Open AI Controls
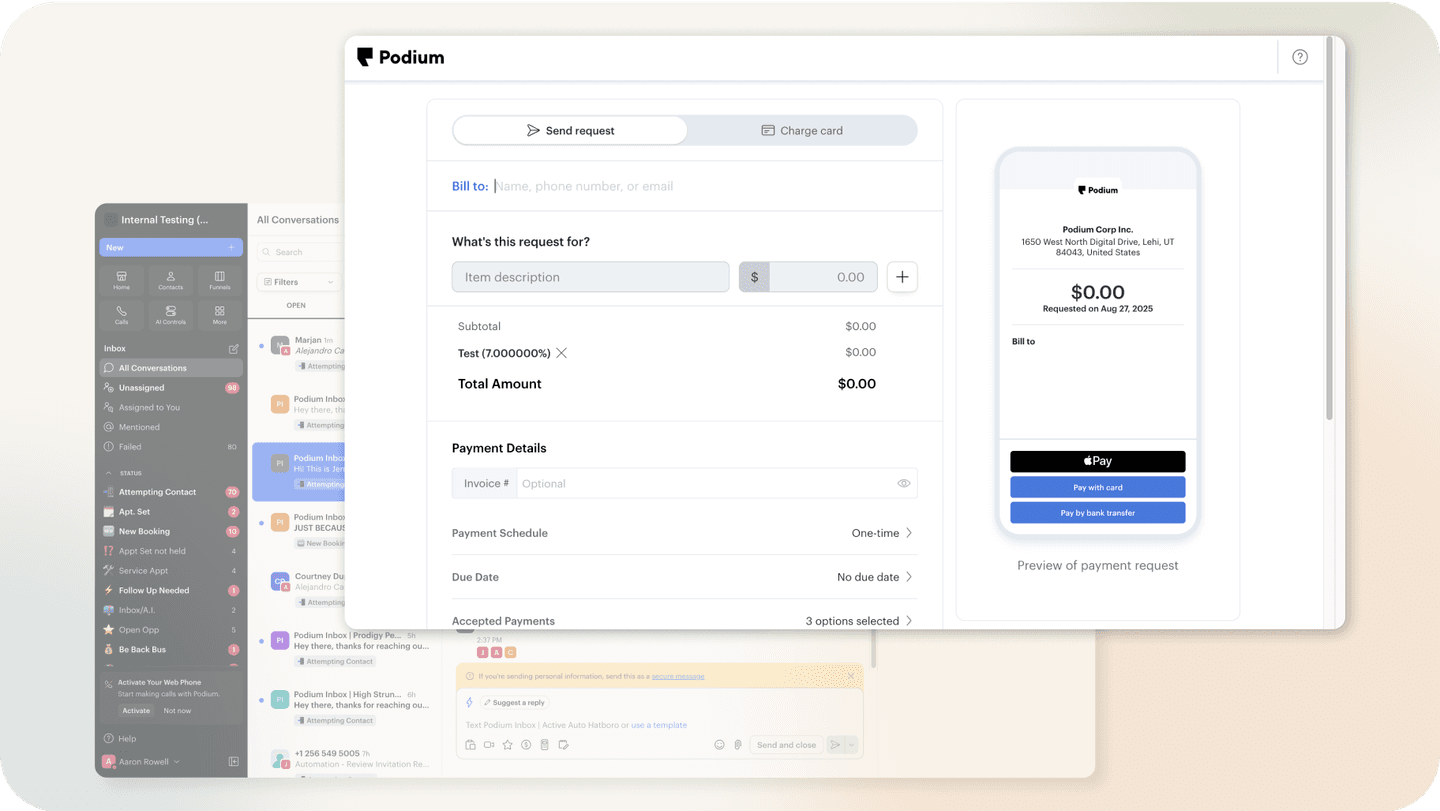1440x811 pixels. (x=170, y=315)
